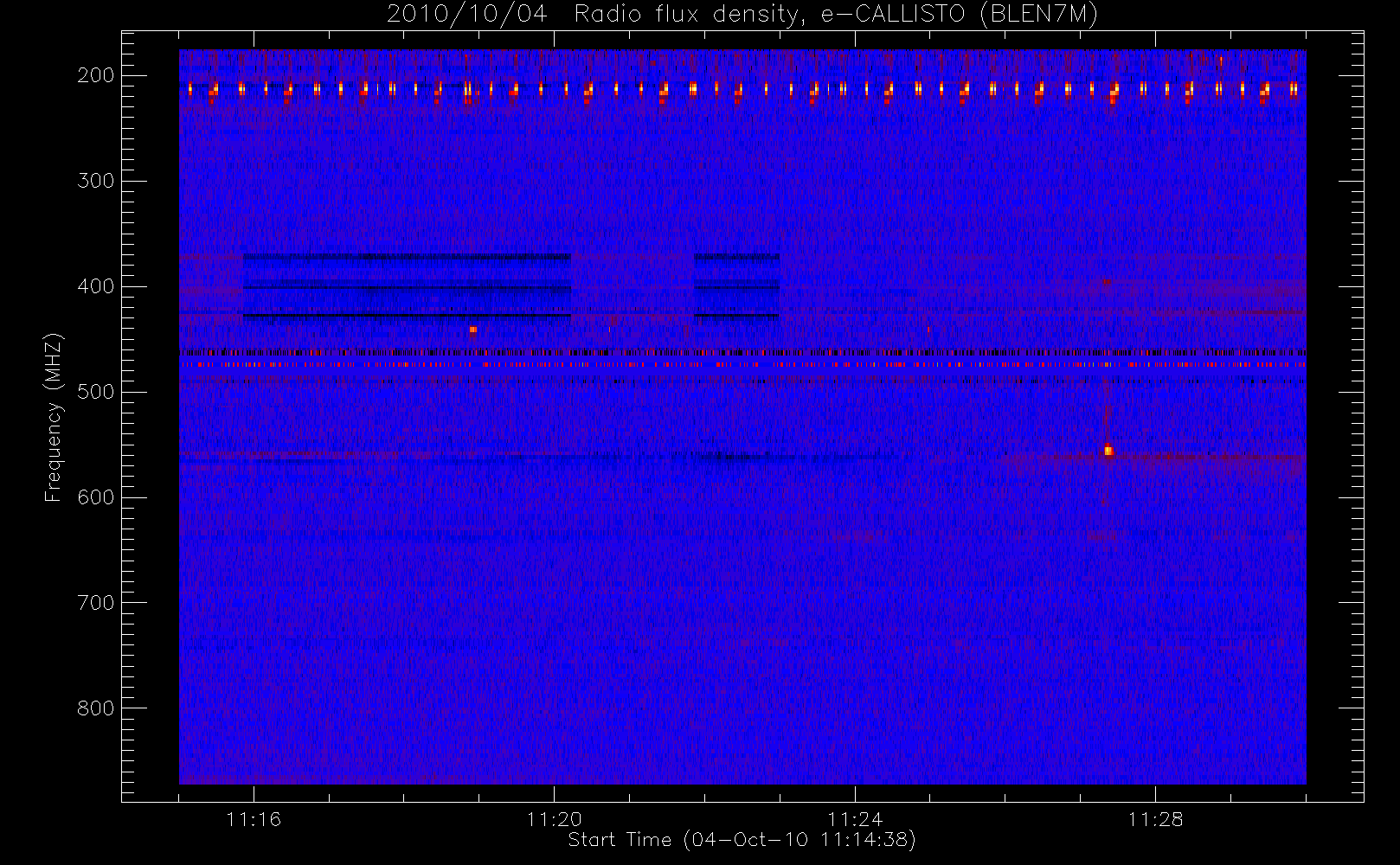This screenshot has height=865, width=1400.
Task: Click the 800 frequency tick label
Action: click(x=96, y=708)
